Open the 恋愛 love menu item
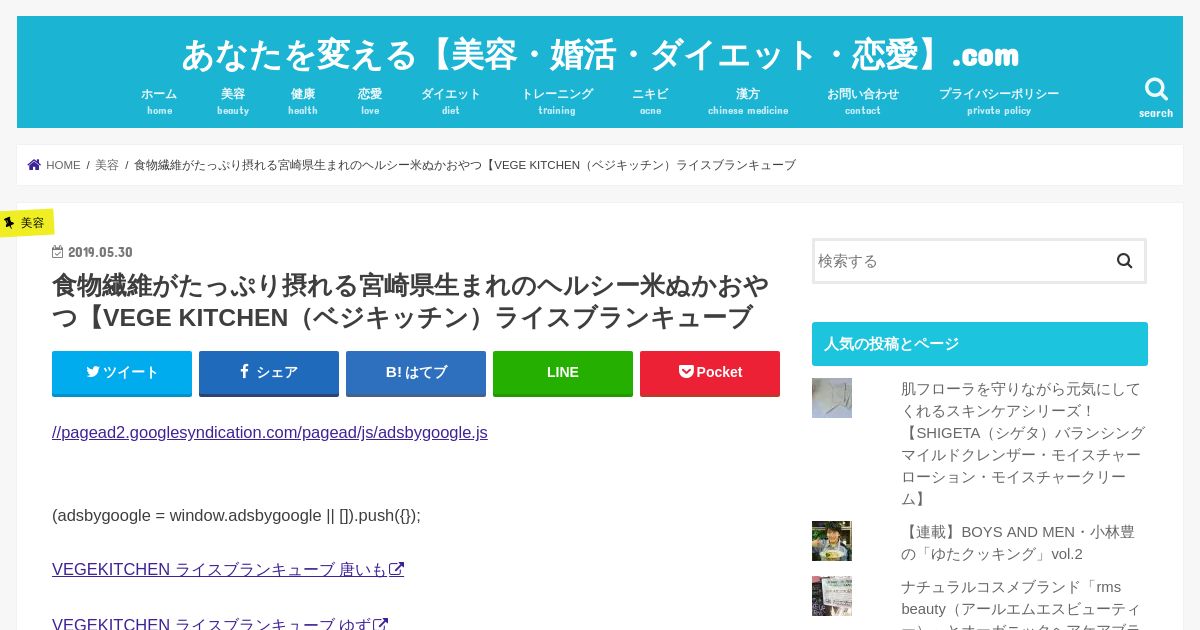 370,101
